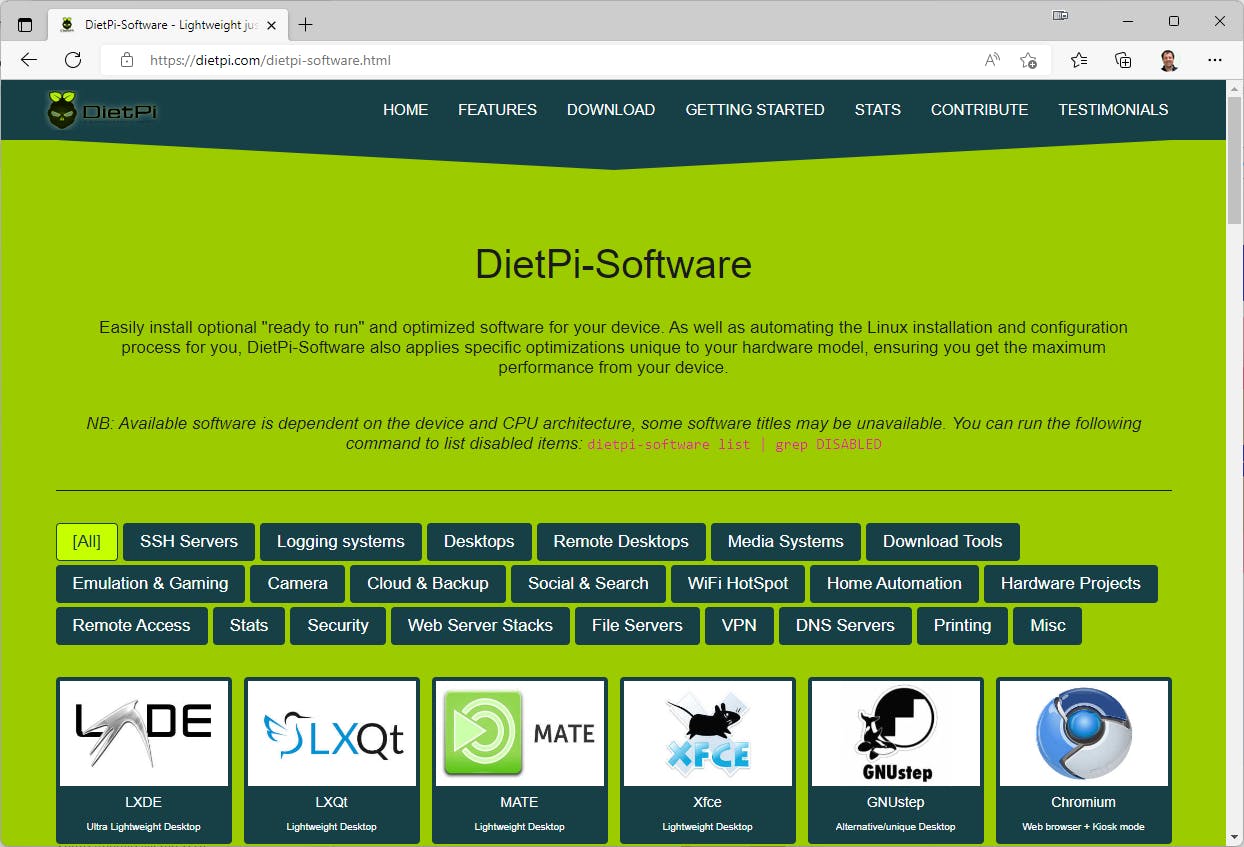Filter by Remote Access

coord(131,626)
